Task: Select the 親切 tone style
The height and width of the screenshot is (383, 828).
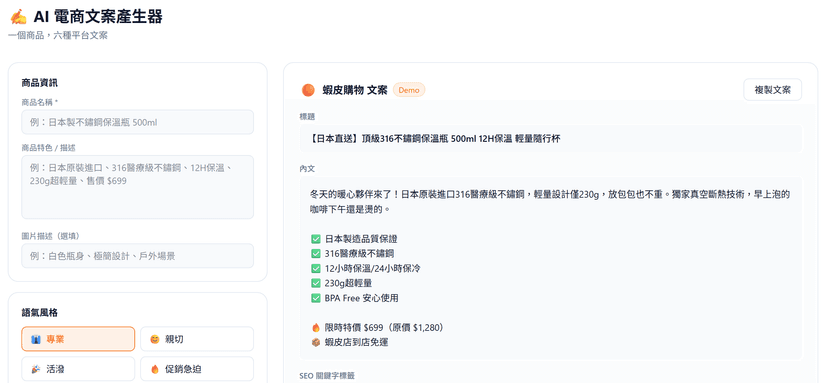Action: pos(196,339)
